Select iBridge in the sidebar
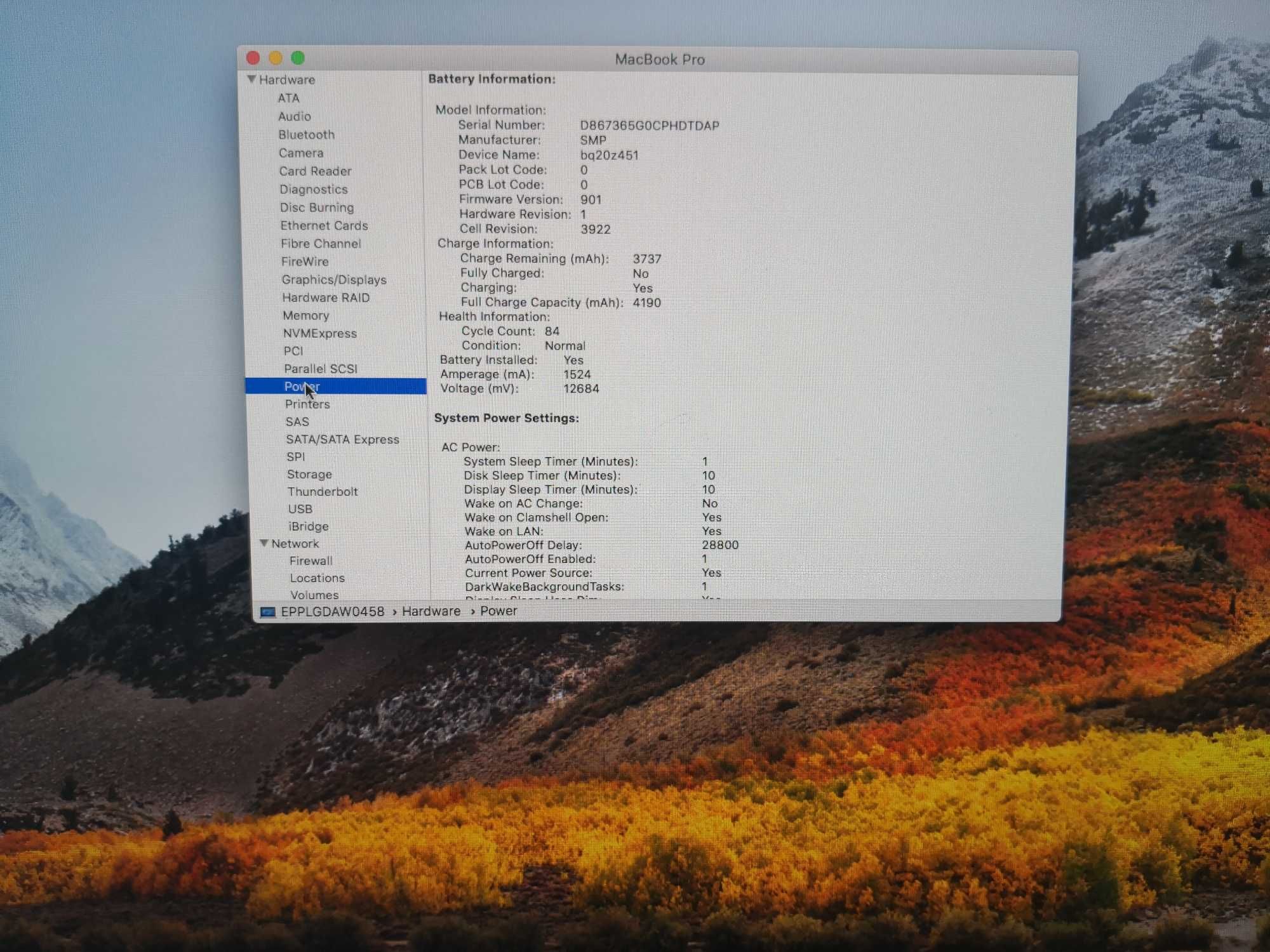Screen dimensions: 1270x952 click(x=308, y=526)
